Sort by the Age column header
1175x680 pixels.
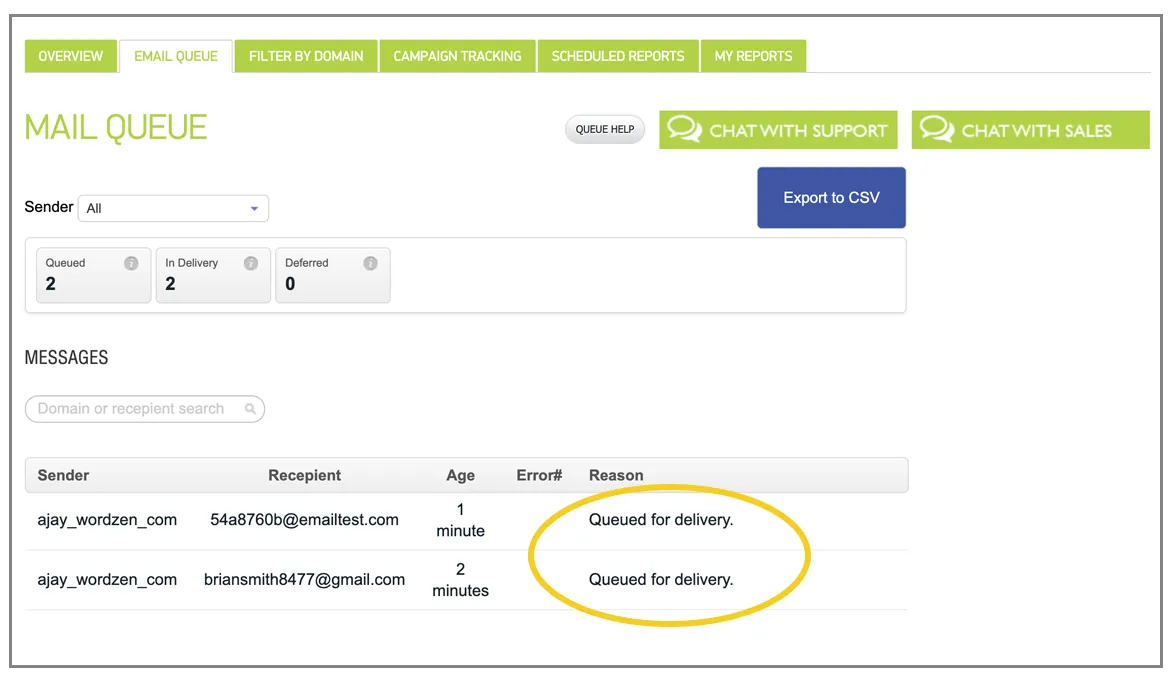click(x=460, y=475)
